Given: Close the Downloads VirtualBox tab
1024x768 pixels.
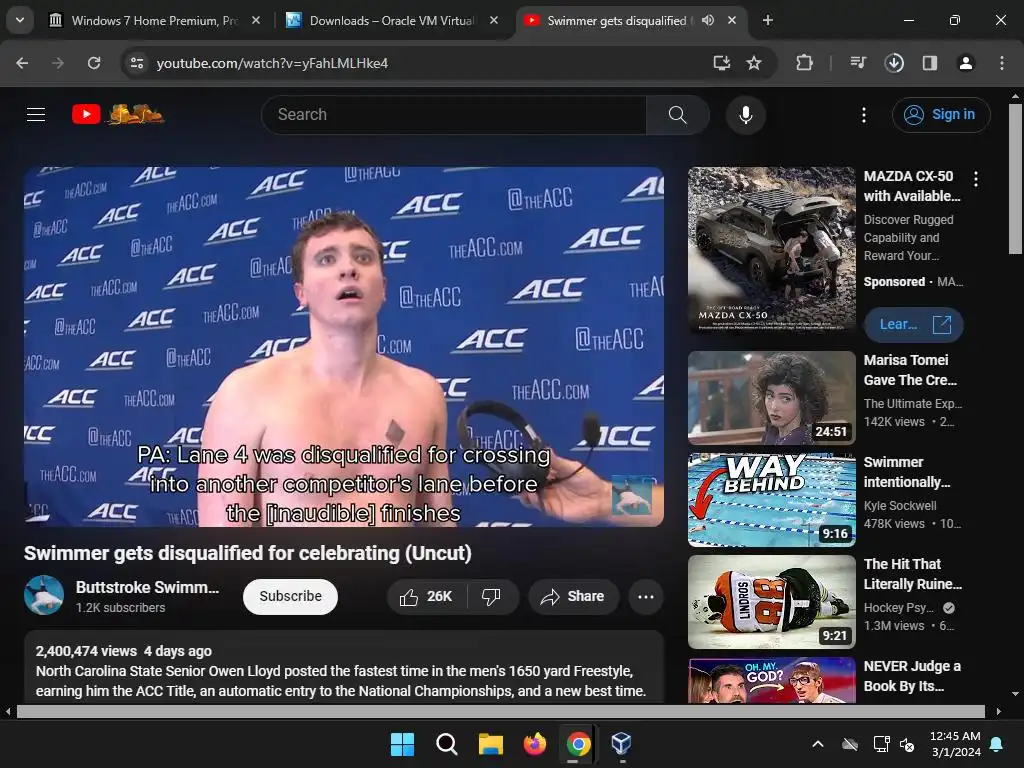Looking at the screenshot, I should tap(494, 20).
